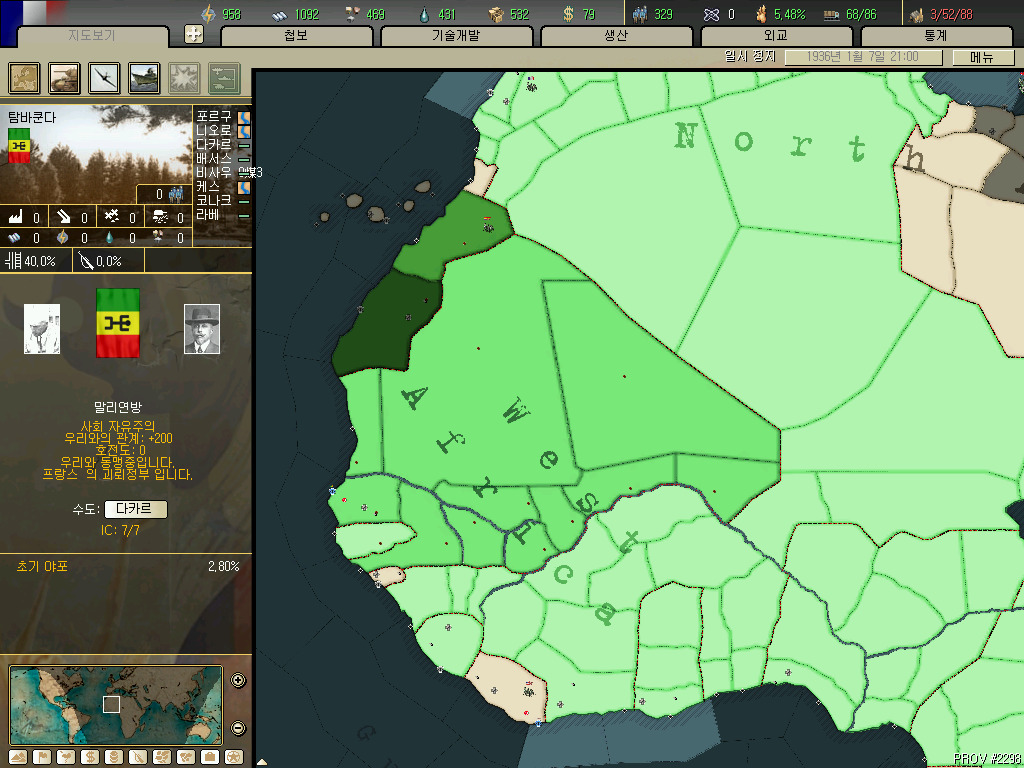
Task: Switch to terrain map mode
Action: pyautogui.click(x=18, y=757)
